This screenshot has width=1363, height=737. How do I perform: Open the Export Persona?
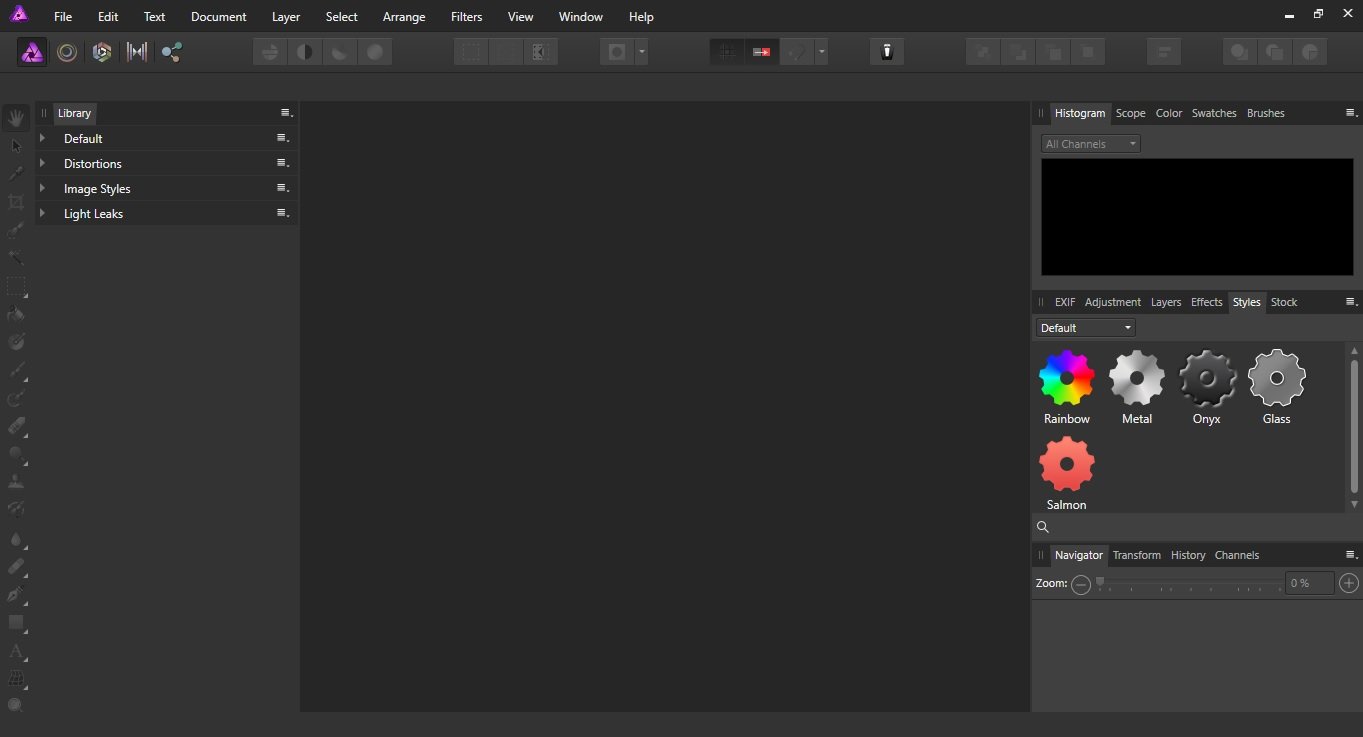click(x=171, y=52)
